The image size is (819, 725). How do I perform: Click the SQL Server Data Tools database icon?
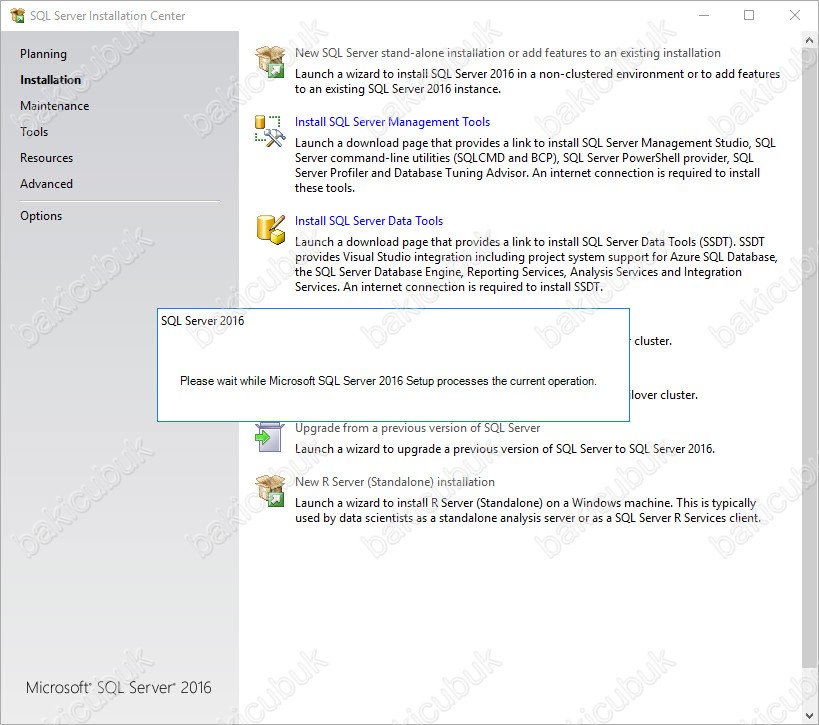click(x=270, y=229)
